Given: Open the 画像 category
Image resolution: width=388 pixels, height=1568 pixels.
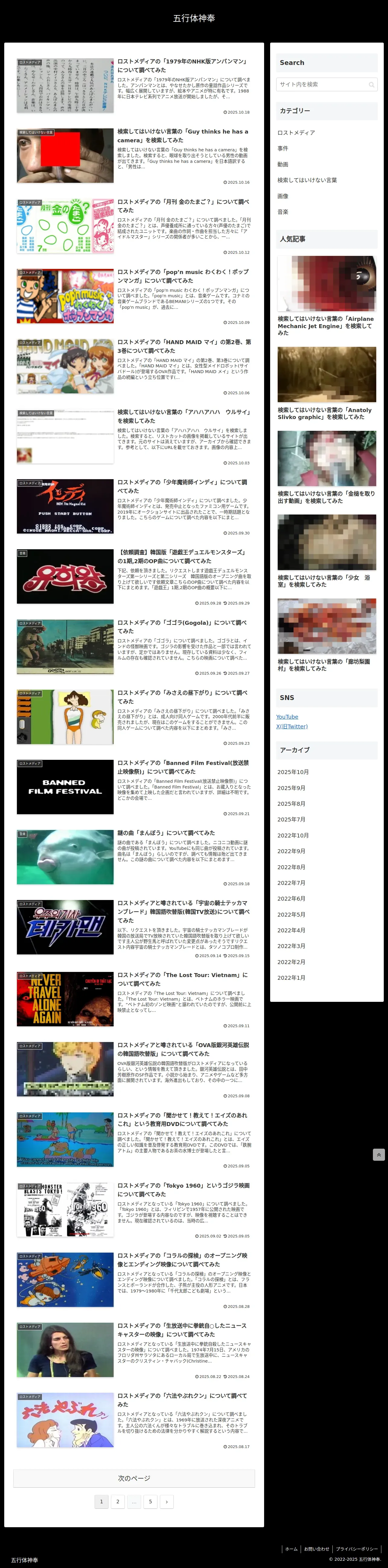Looking at the screenshot, I should pos(283,196).
